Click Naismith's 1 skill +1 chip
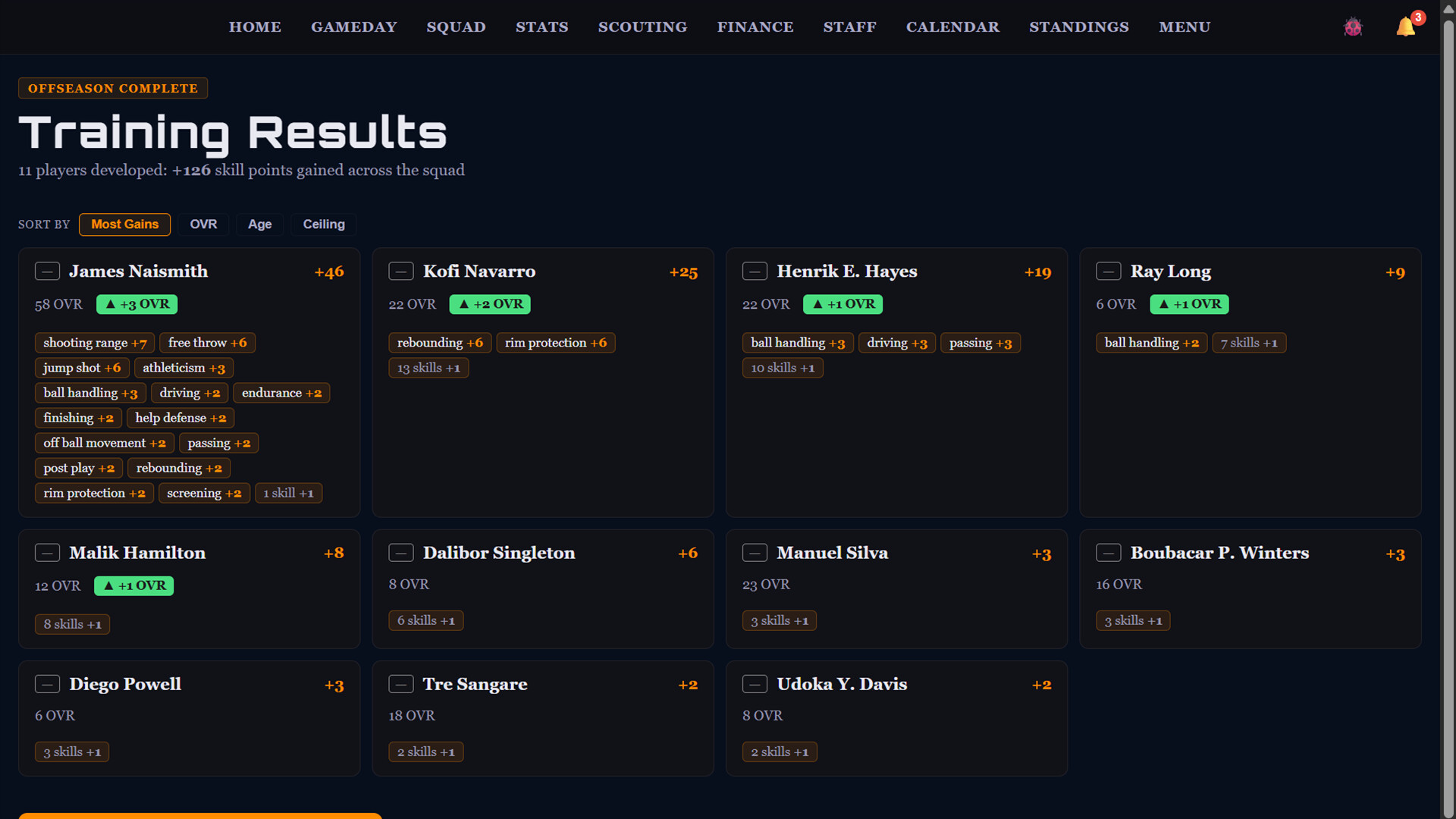Viewport: 1456px width, 819px height. (x=288, y=493)
